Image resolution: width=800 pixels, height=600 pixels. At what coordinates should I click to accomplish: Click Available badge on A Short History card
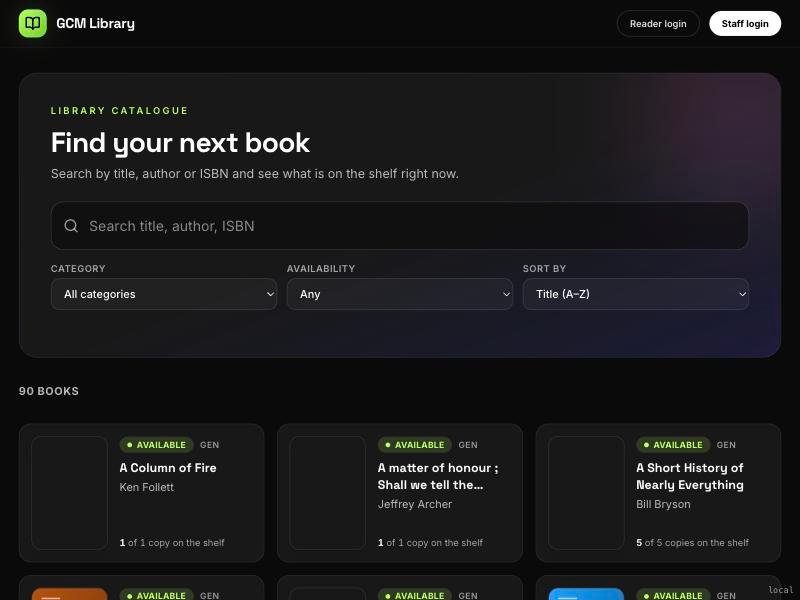pyautogui.click(x=673, y=445)
